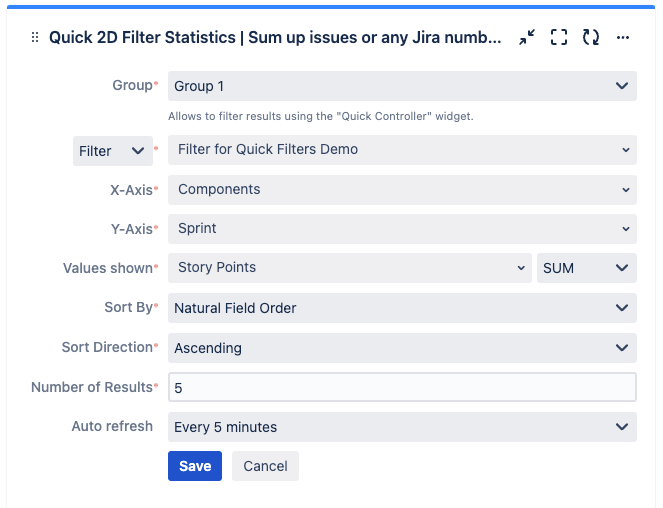Click the Number of Results field
This screenshot has width=663, height=508.
[x=402, y=387]
